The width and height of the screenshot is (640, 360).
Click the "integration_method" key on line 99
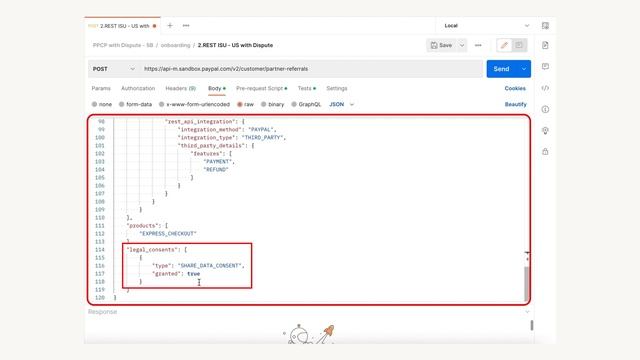(210, 130)
